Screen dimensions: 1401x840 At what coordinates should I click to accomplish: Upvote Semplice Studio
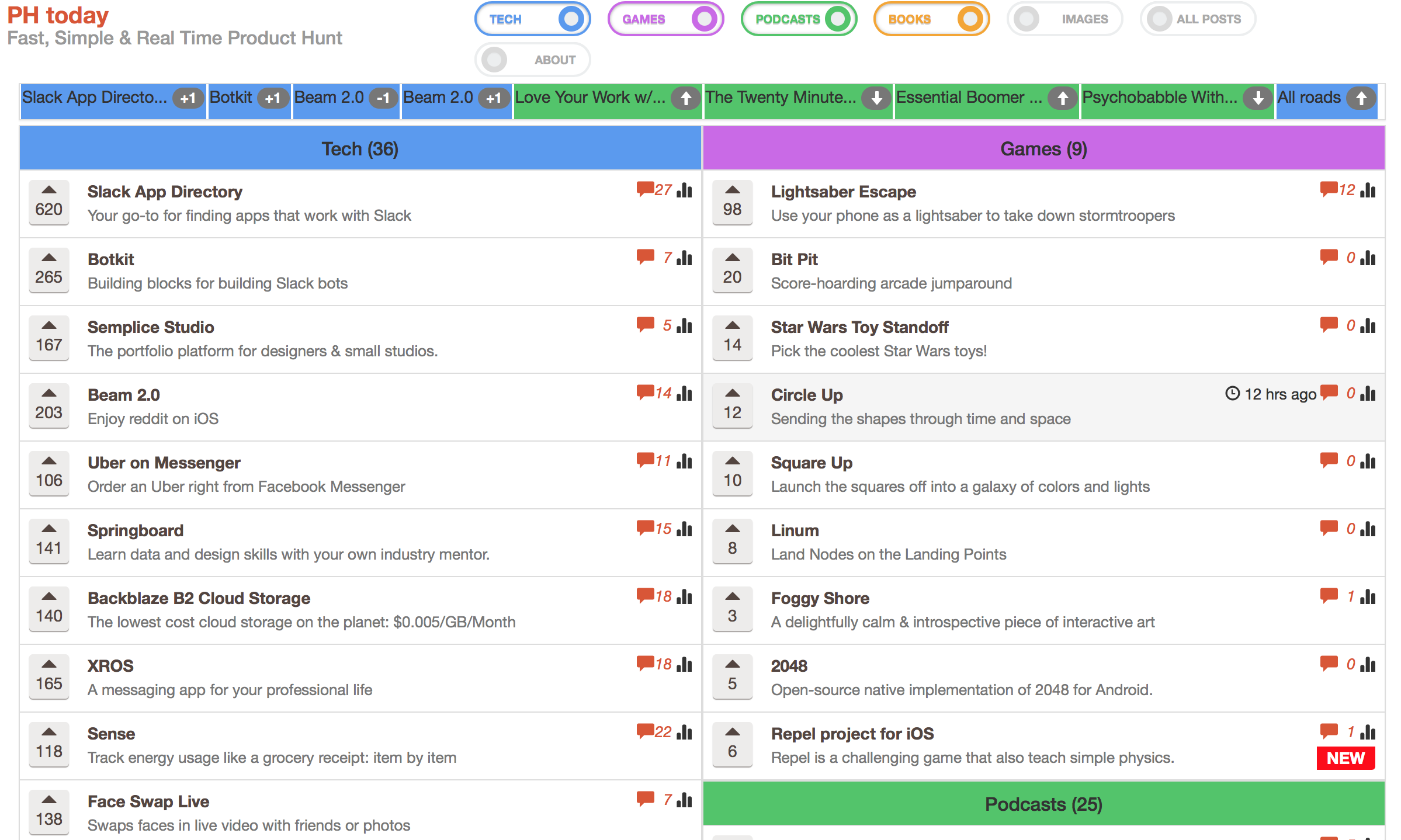pyautogui.click(x=49, y=338)
